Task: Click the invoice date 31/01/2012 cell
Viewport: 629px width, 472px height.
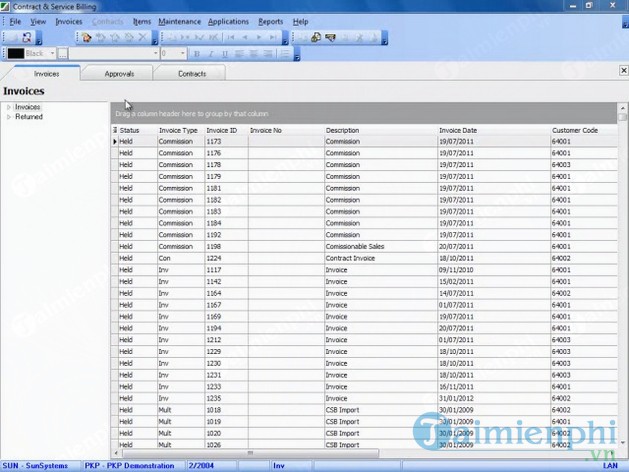Action: click(x=494, y=398)
